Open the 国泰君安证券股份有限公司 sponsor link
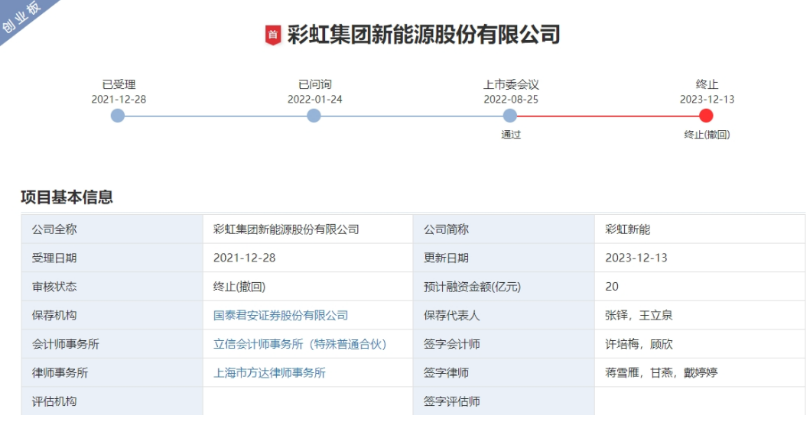Screen dimensions: 807x425 click(x=280, y=315)
